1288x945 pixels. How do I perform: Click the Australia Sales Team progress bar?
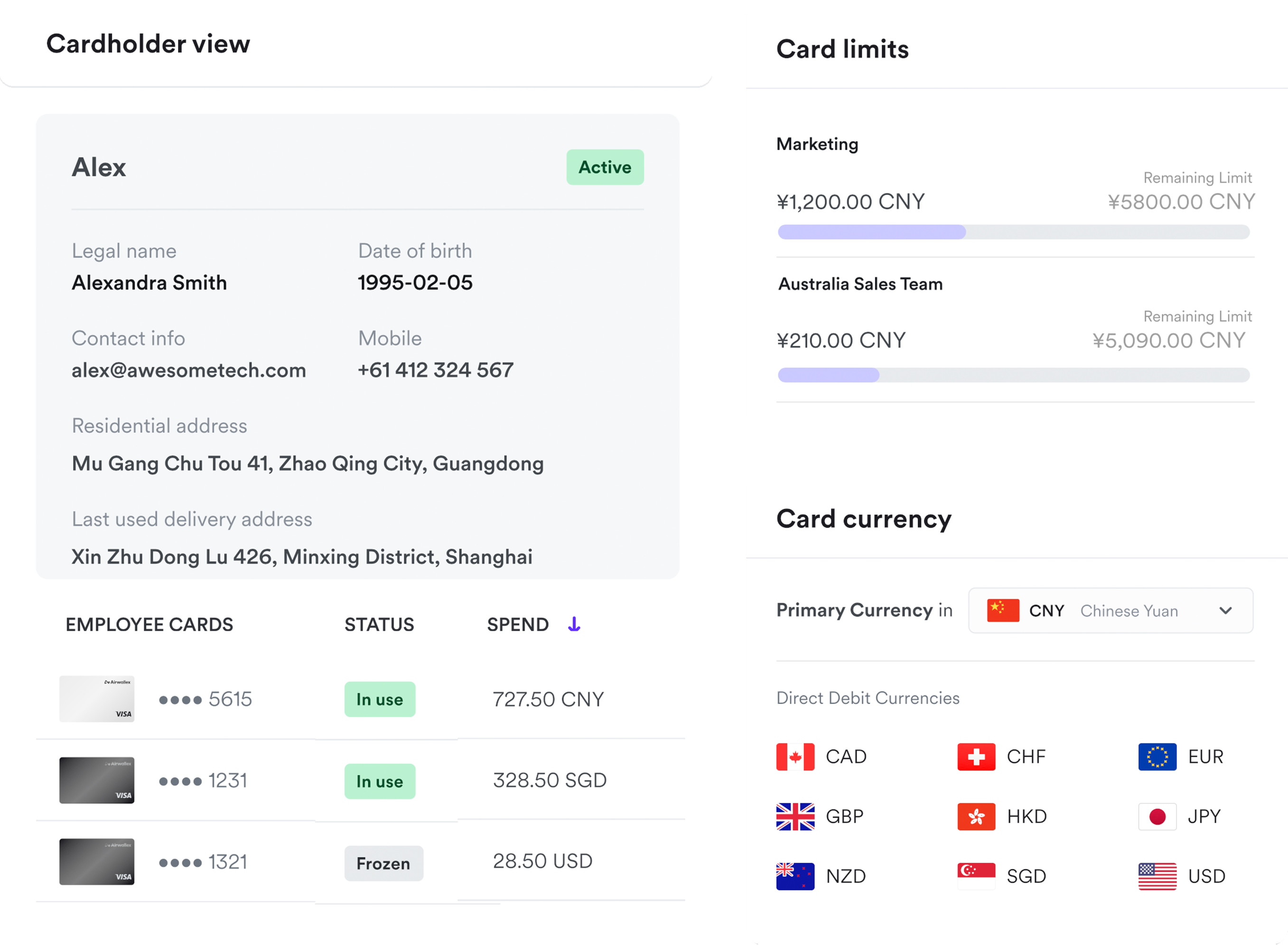coord(1013,375)
